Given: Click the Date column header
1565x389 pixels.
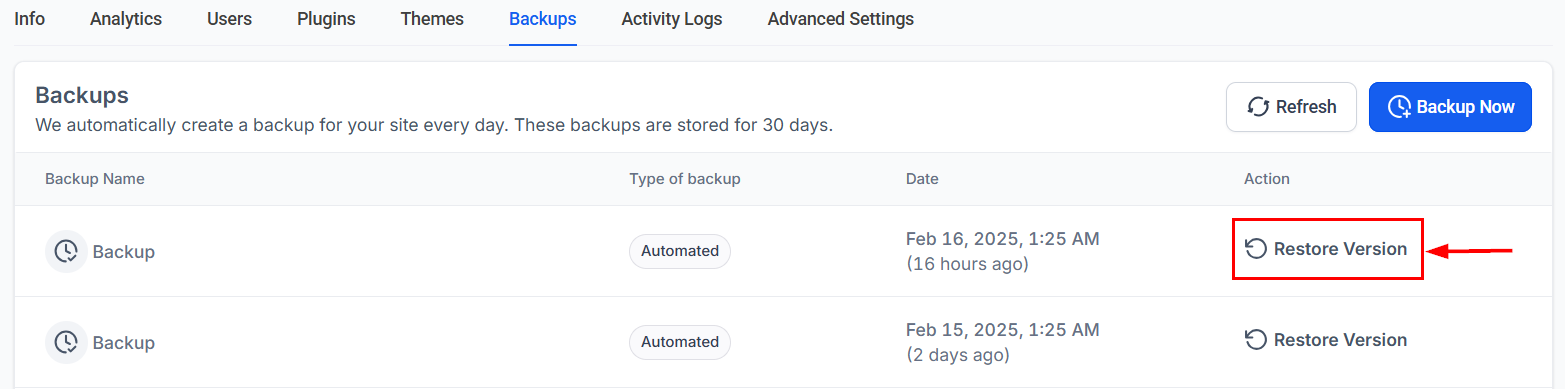Looking at the screenshot, I should (x=922, y=179).
